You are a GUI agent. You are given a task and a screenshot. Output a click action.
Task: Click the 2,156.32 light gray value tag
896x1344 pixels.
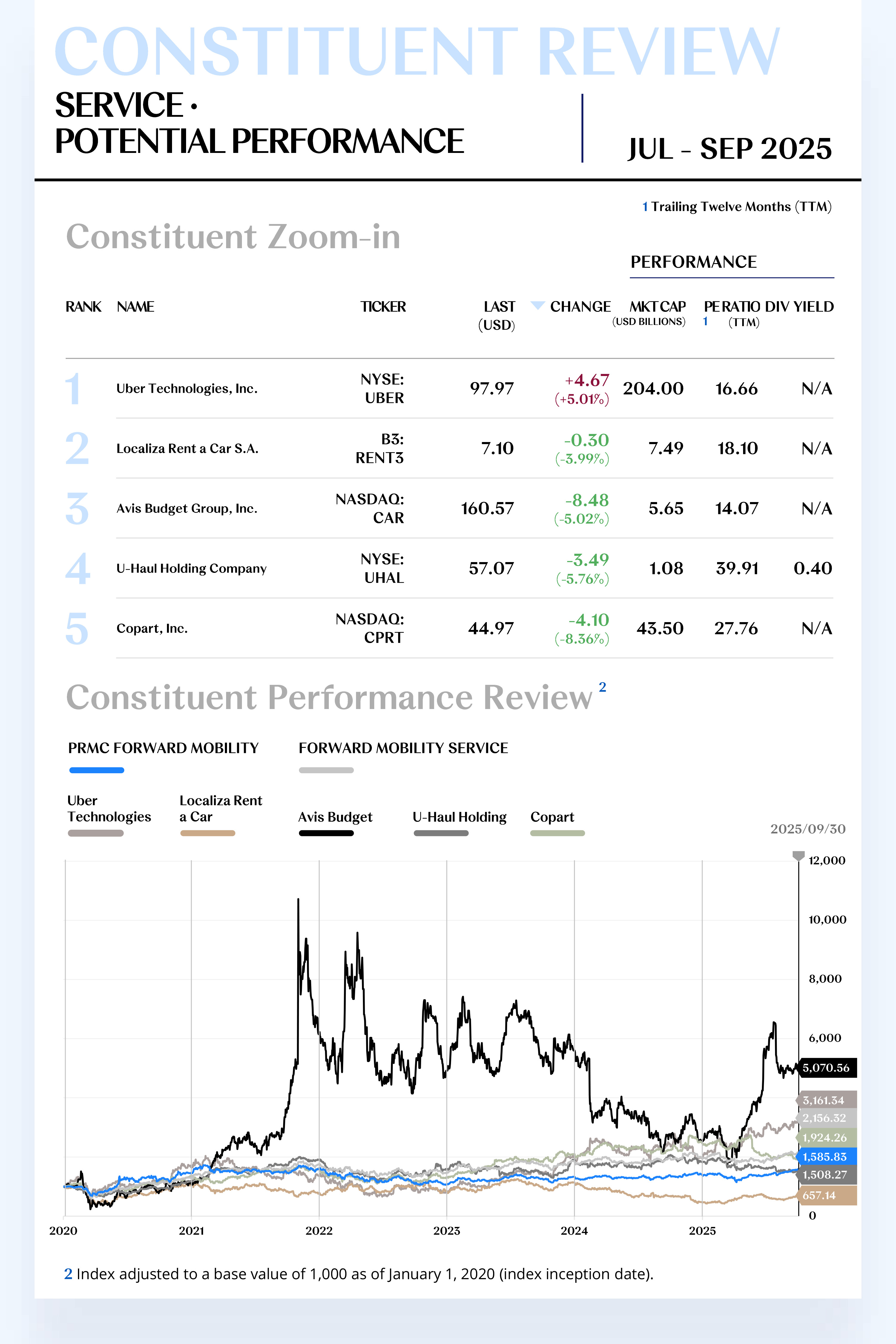pos(826,1118)
